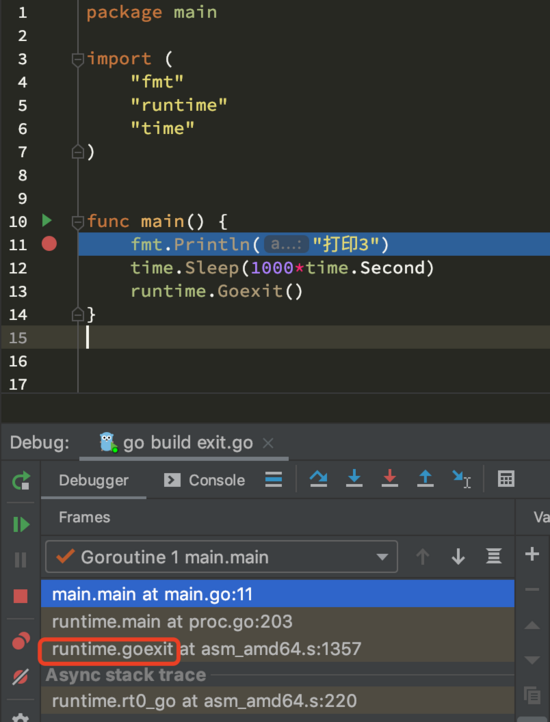Collapse the import block fold marker
The width and height of the screenshot is (550, 722).
(77, 60)
